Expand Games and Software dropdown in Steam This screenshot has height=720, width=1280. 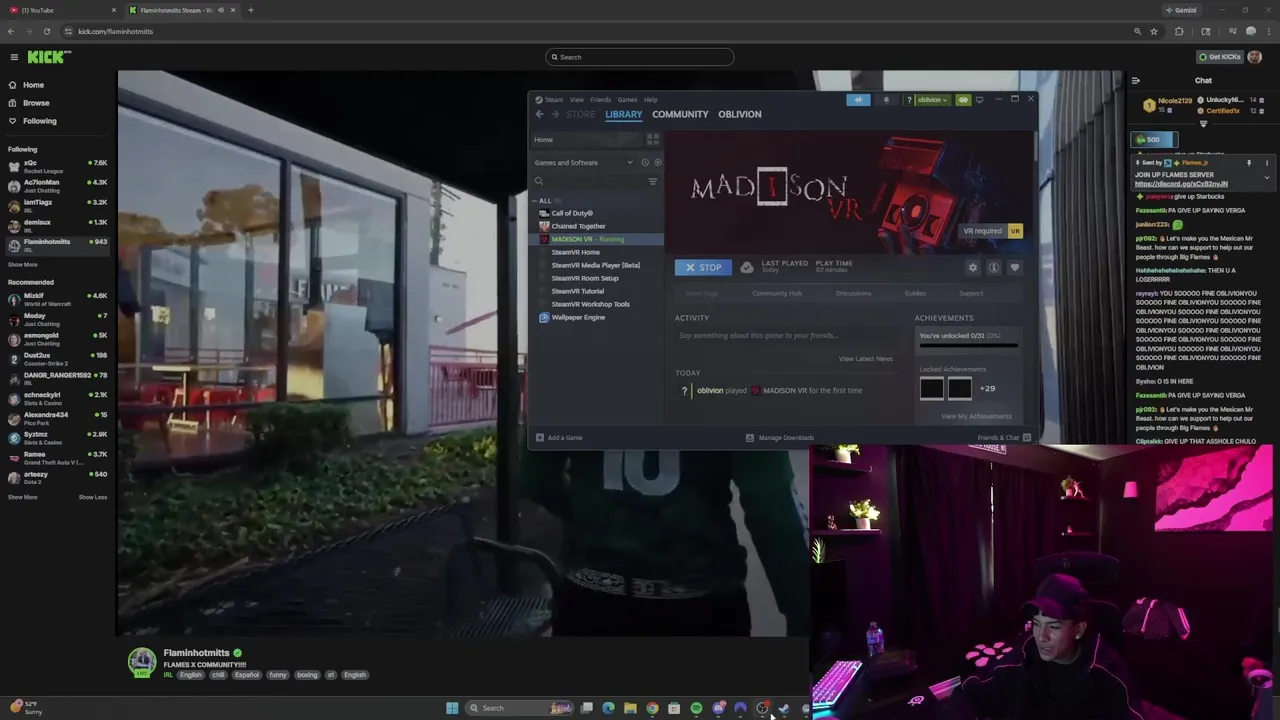[x=630, y=162]
